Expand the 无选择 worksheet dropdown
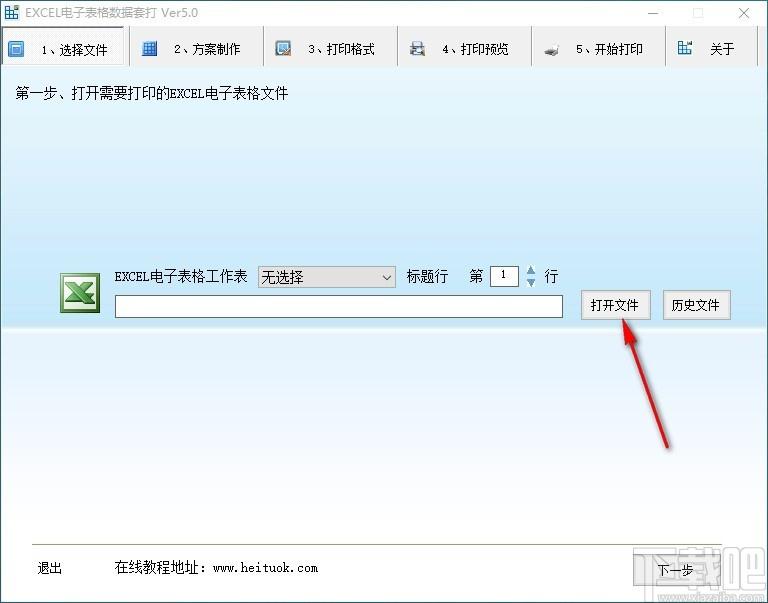768x603 pixels. click(x=327, y=277)
